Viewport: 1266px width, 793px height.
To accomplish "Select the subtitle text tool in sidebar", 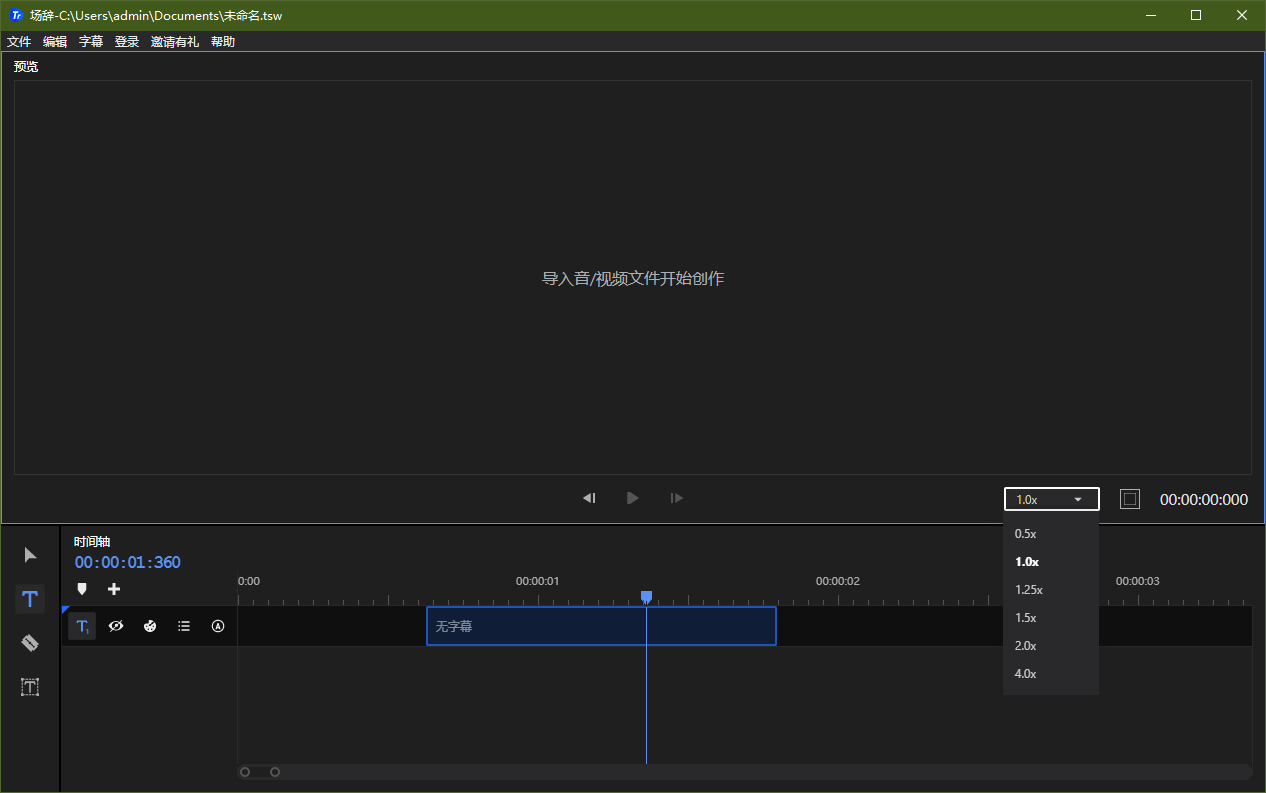I will [29, 598].
